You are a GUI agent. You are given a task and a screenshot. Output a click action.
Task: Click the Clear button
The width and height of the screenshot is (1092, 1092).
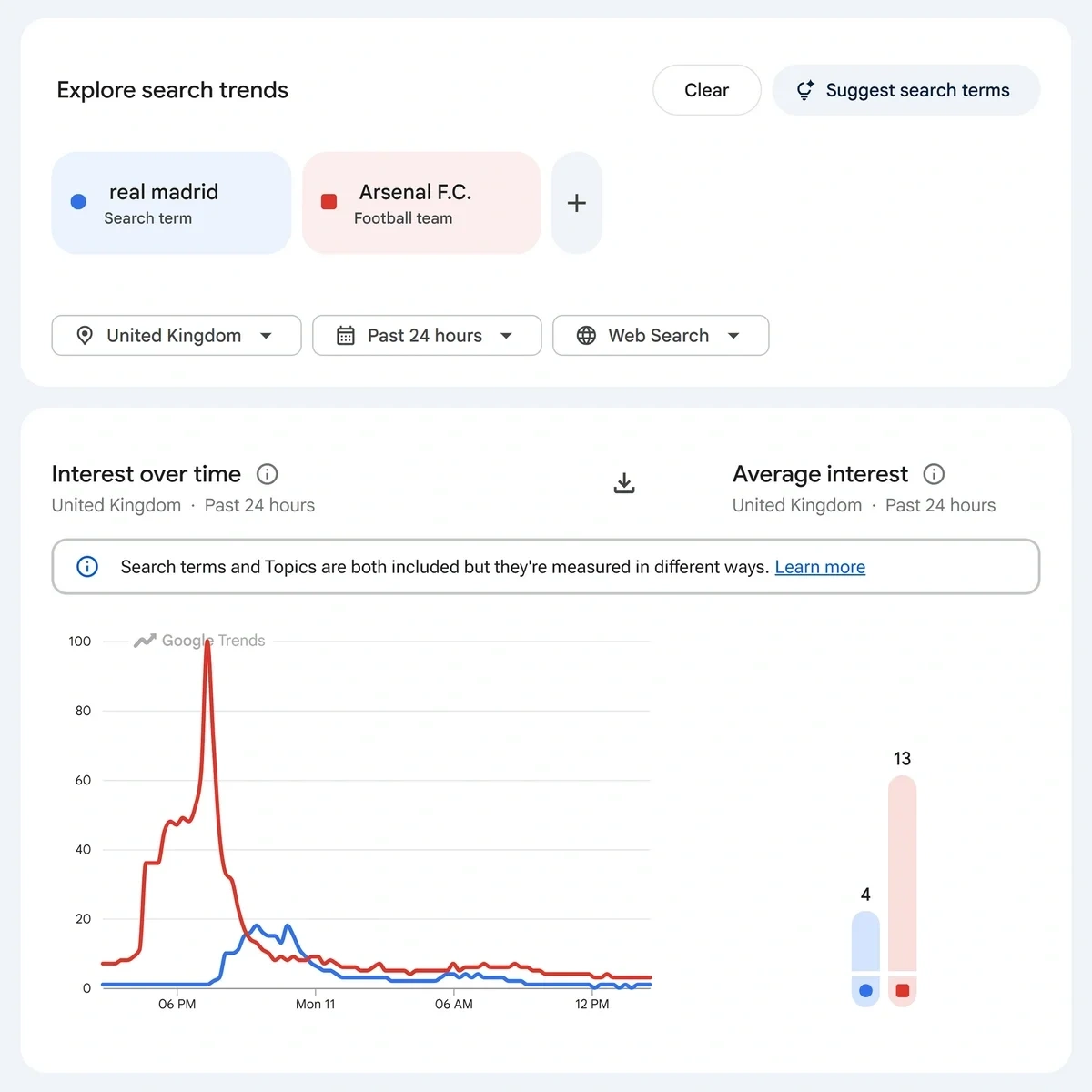[x=706, y=90]
